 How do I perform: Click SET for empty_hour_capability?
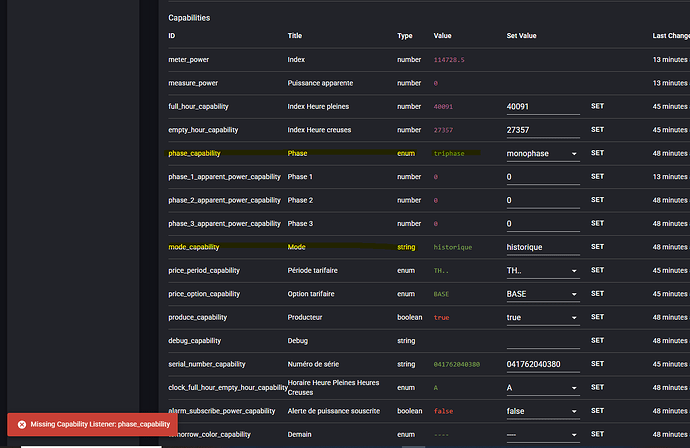pos(597,129)
